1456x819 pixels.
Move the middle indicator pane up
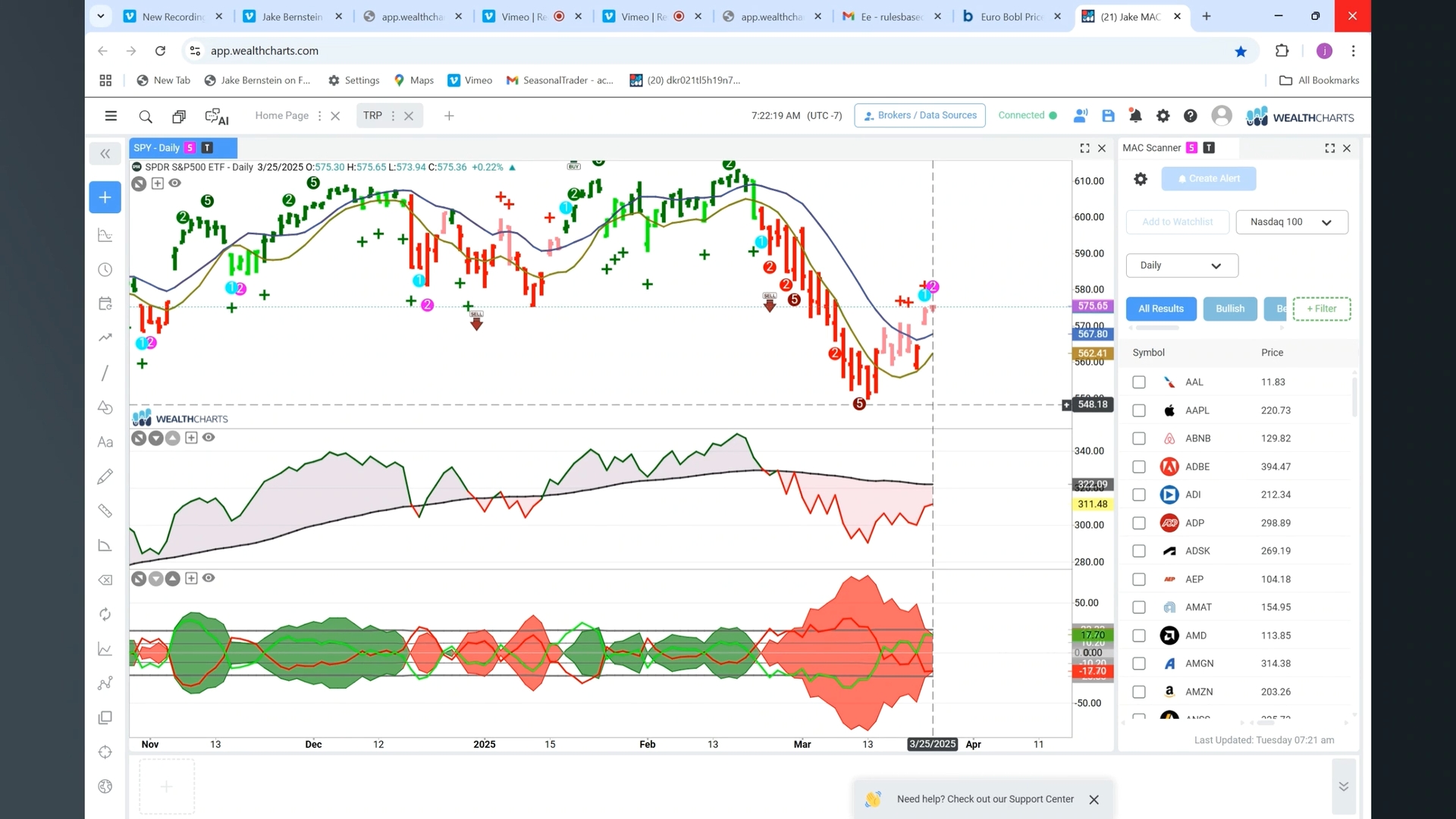[x=173, y=438]
